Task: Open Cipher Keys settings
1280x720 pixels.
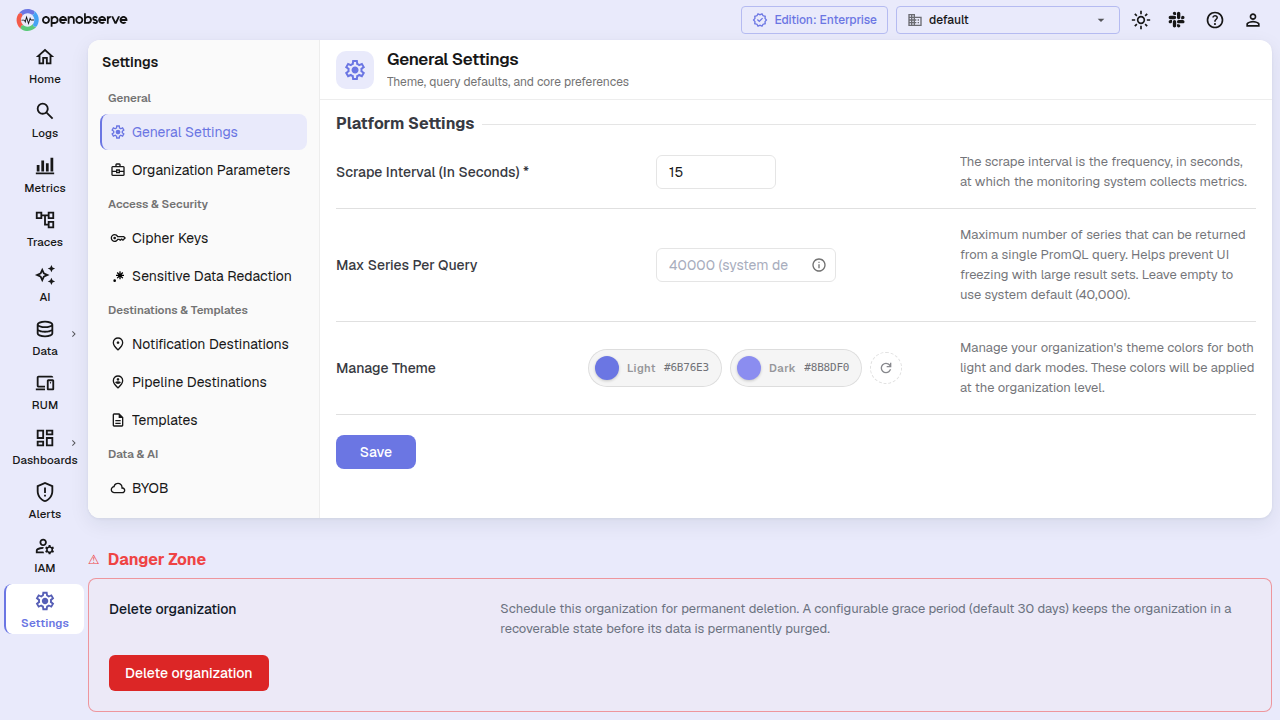Action: click(204, 238)
